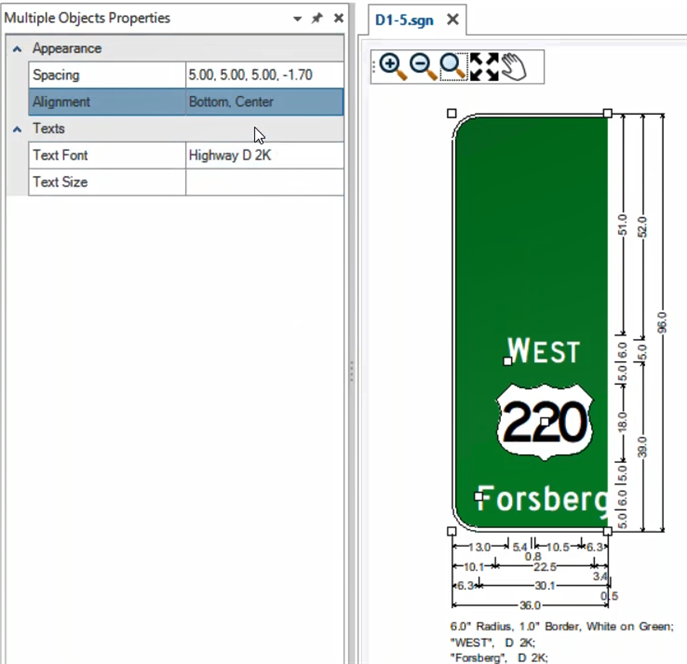Pin the Multiple Objects Properties panel
687x664 pixels.
tap(317, 18)
